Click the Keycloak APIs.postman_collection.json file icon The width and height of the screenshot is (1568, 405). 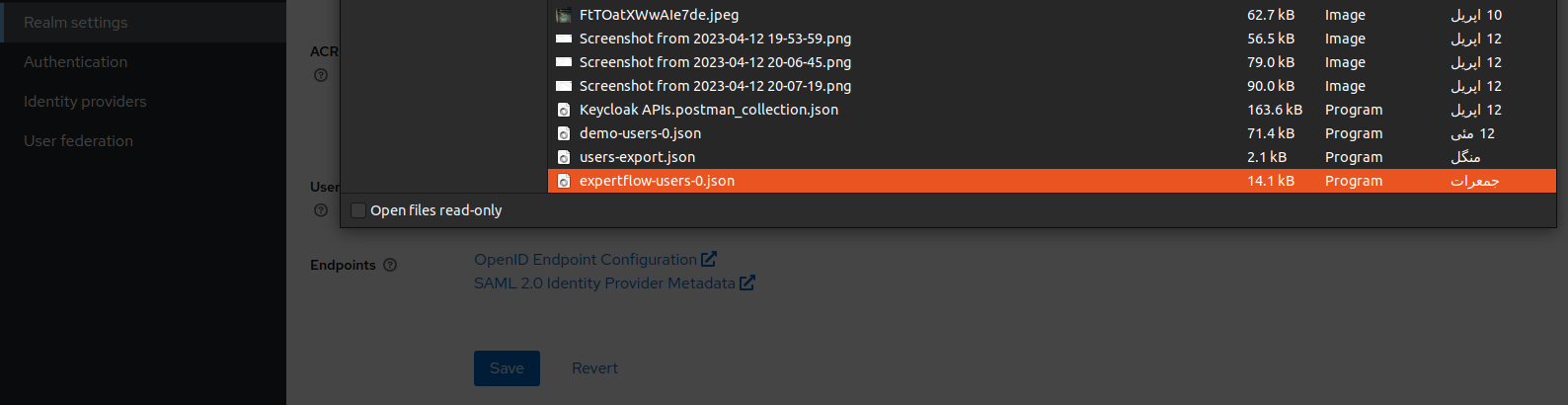[x=564, y=110]
